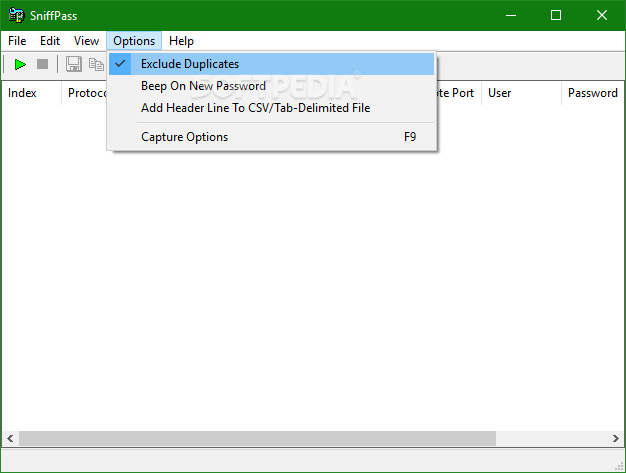Minimize the SniffPass window
Viewport: 626px width, 473px height.
511,16
